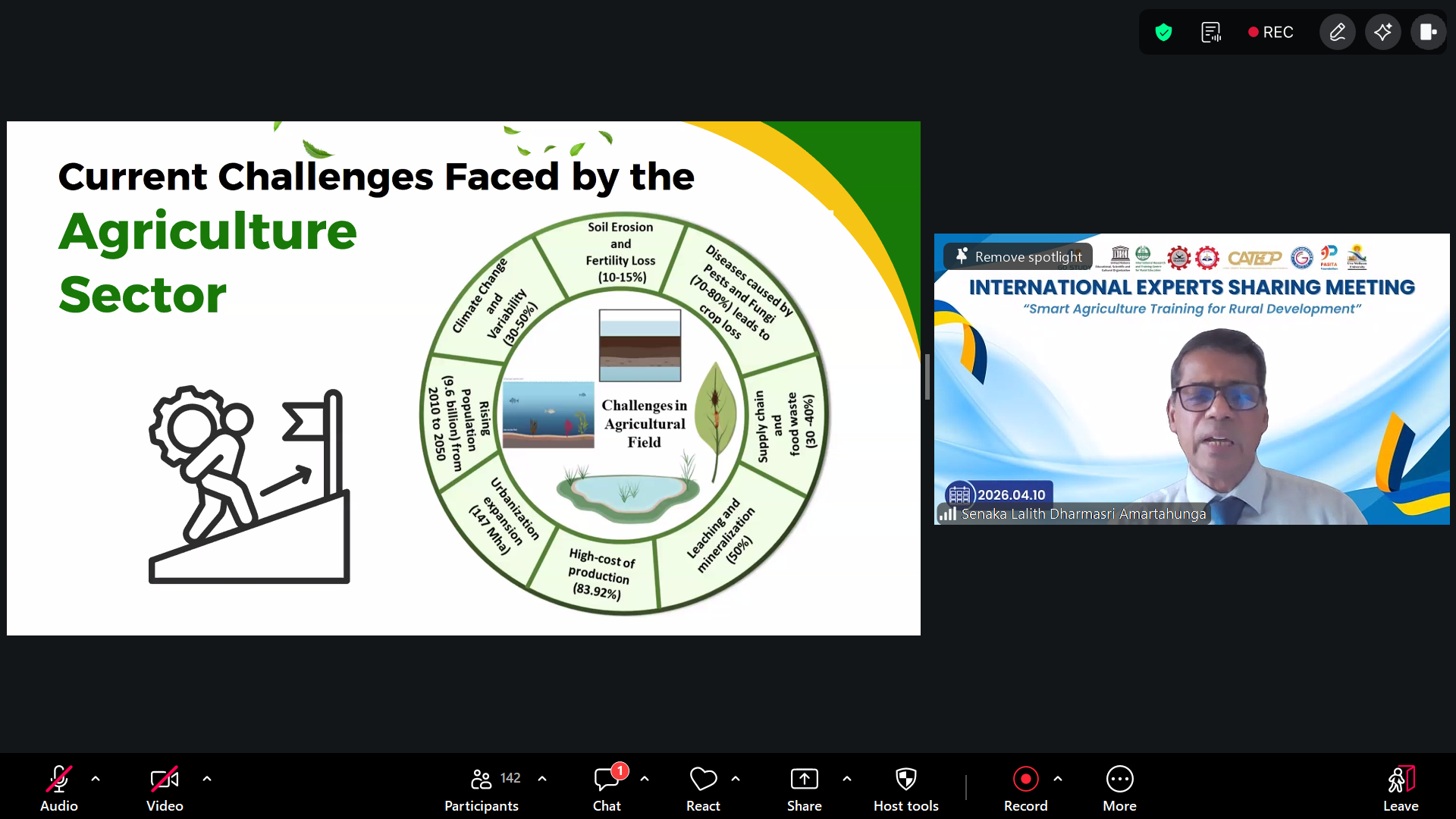Open the meeting notes transcript icon

click(x=1211, y=33)
